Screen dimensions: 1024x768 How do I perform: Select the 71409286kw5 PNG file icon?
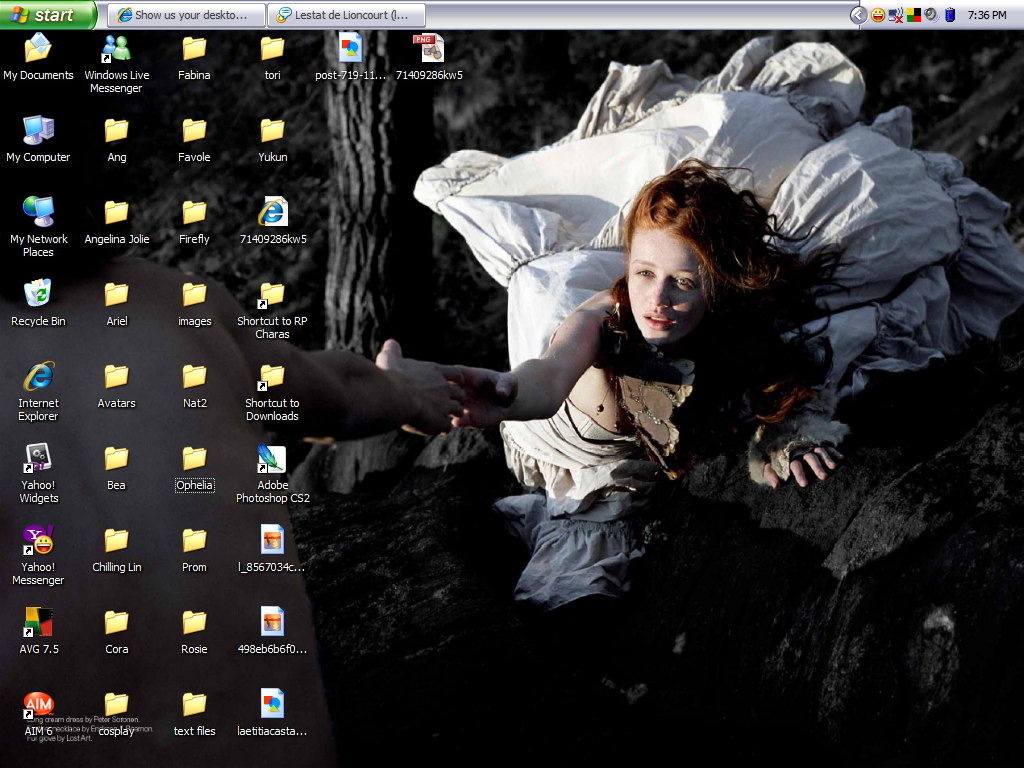pos(429,48)
